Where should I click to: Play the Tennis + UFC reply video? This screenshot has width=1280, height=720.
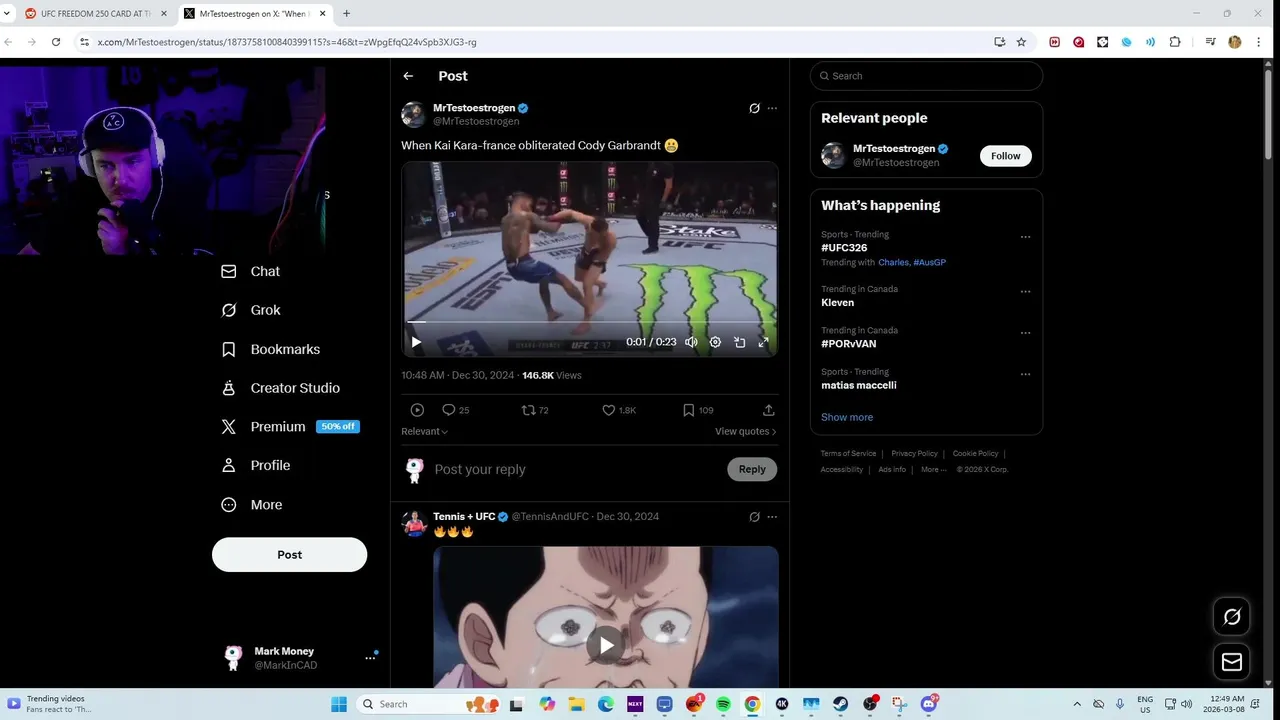(606, 645)
